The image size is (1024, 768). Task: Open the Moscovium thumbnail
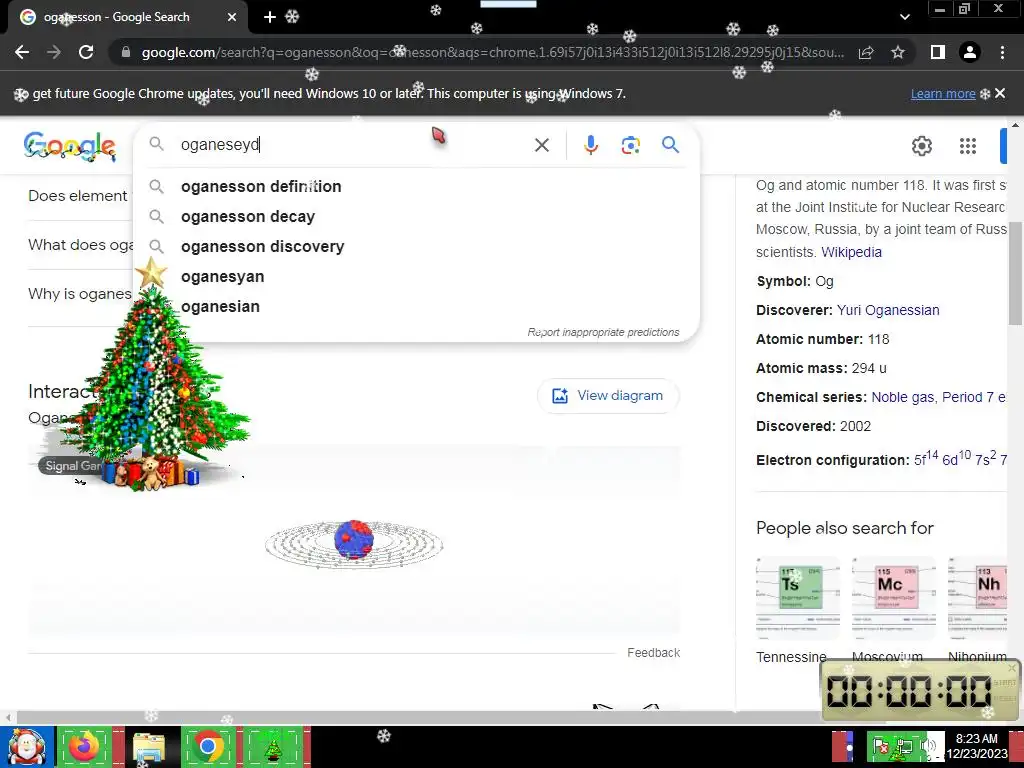tap(893, 598)
